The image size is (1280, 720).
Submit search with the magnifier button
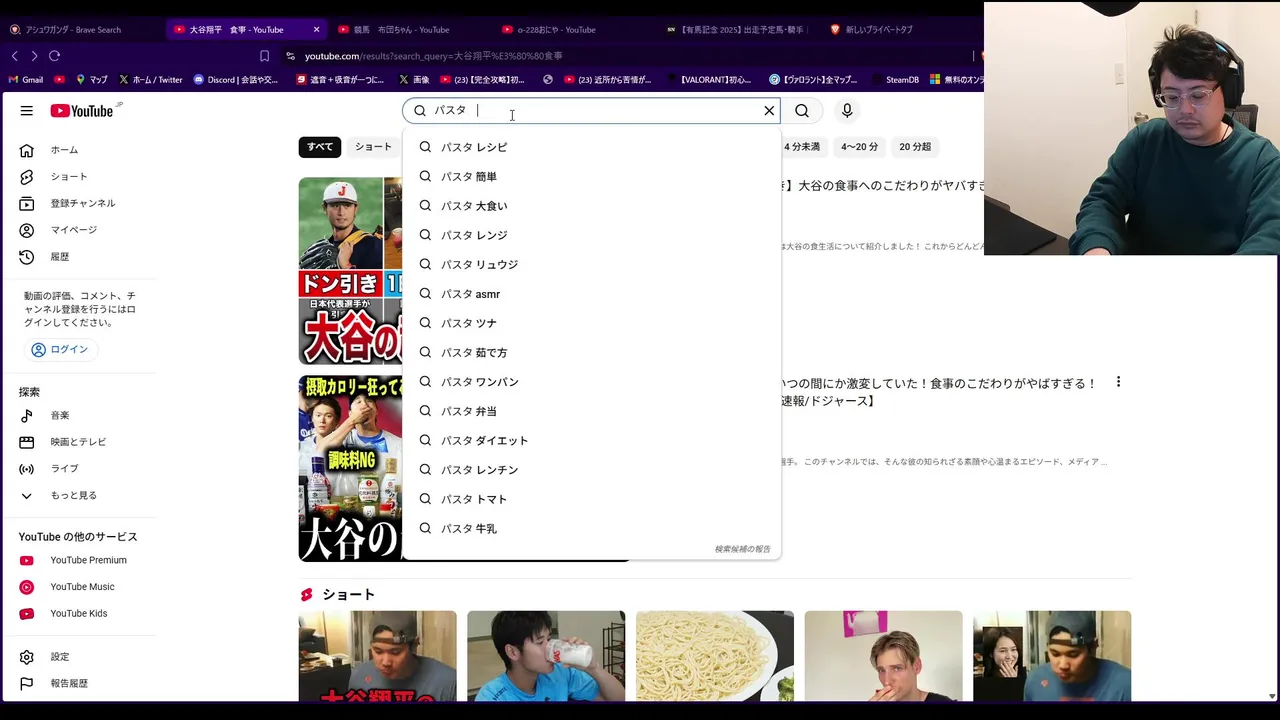(x=802, y=111)
